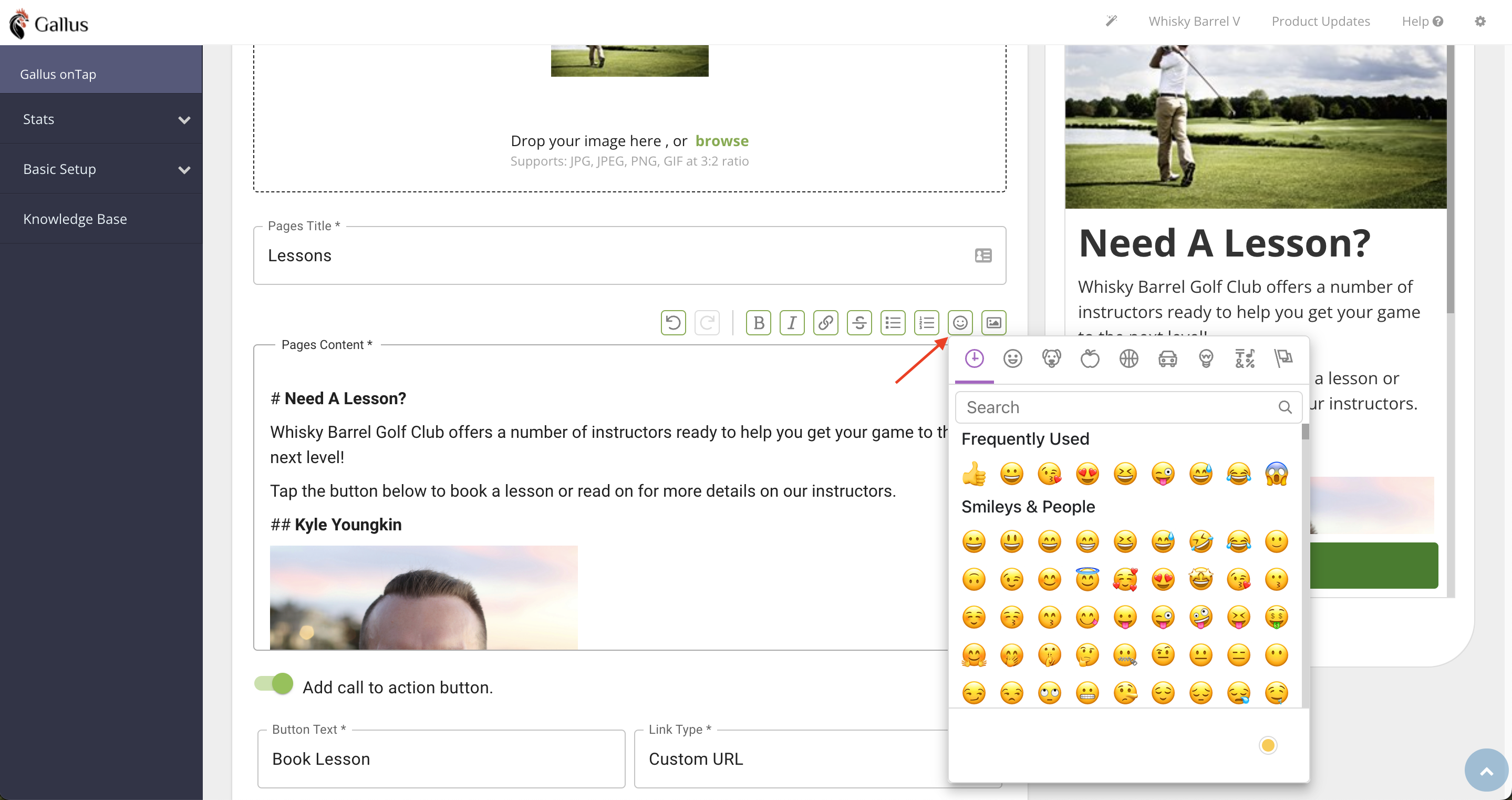Open Product Updates link
This screenshot has width=1512, height=800.
point(1321,21)
